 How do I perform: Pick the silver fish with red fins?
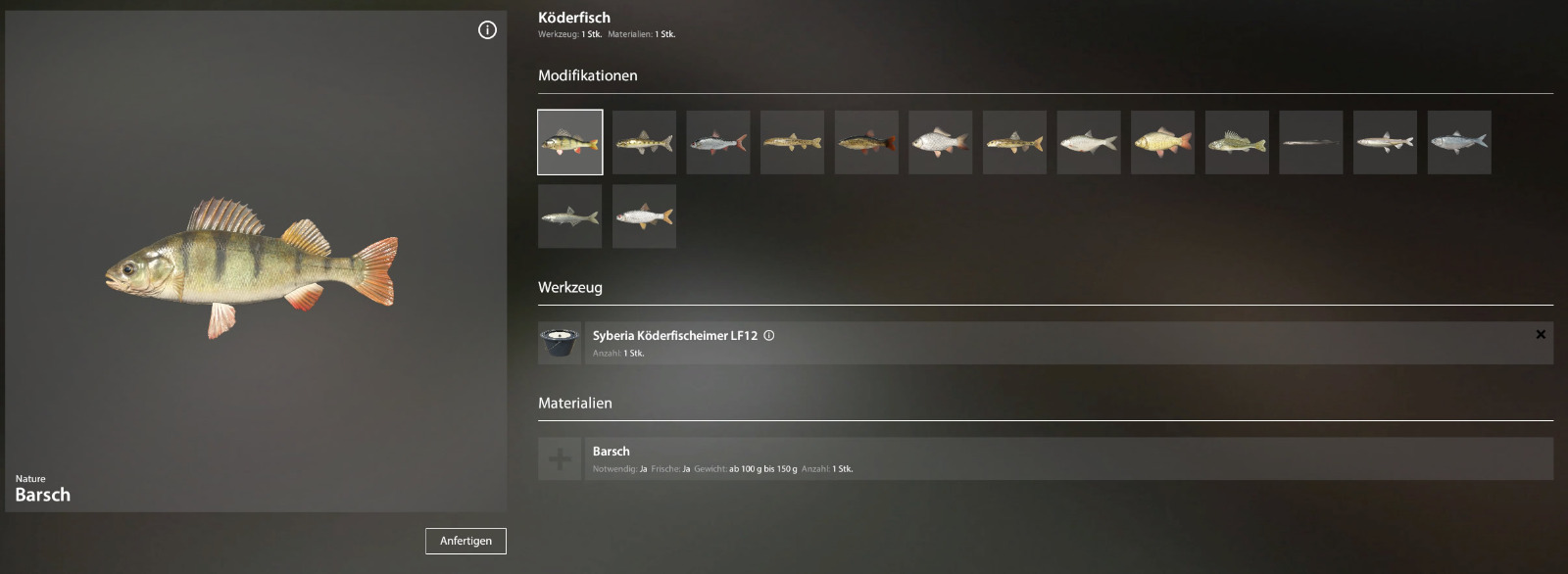718,142
